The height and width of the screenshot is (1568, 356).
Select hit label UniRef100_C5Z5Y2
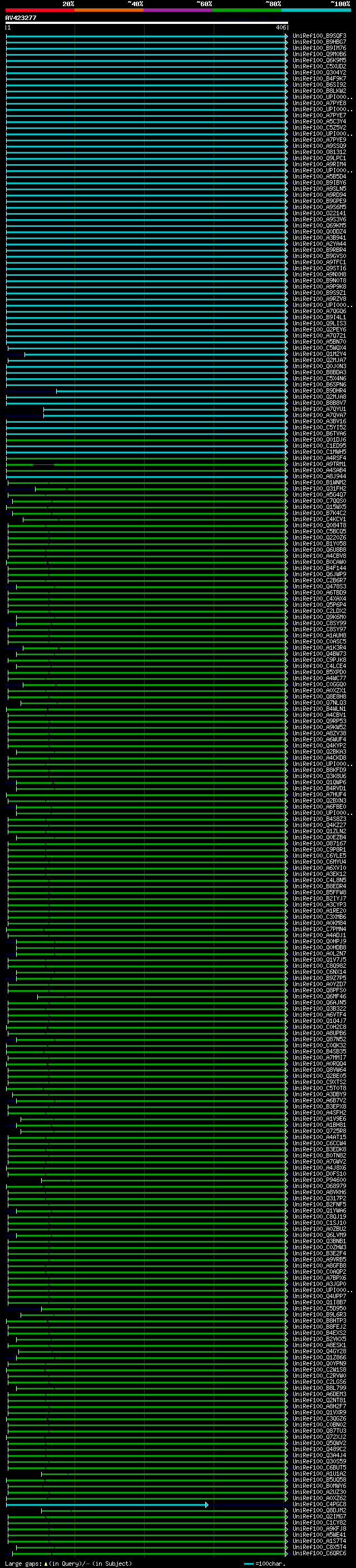tap(319, 128)
